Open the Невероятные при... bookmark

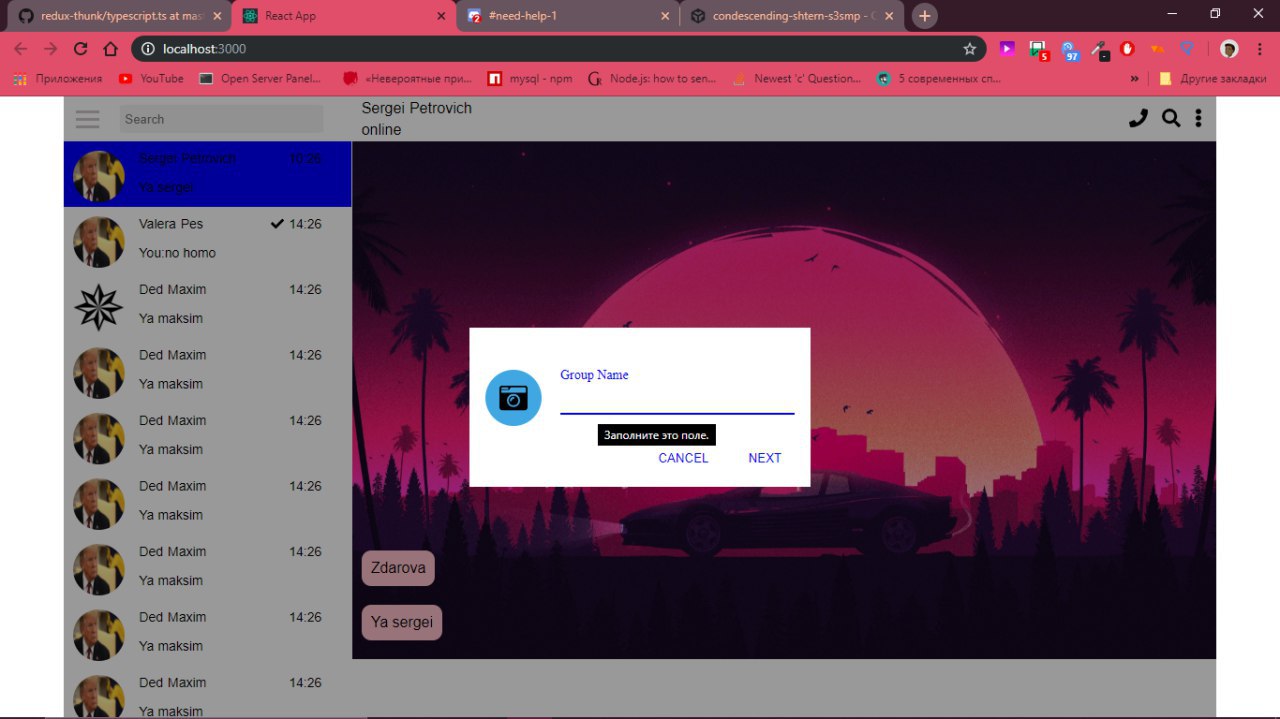click(408, 79)
